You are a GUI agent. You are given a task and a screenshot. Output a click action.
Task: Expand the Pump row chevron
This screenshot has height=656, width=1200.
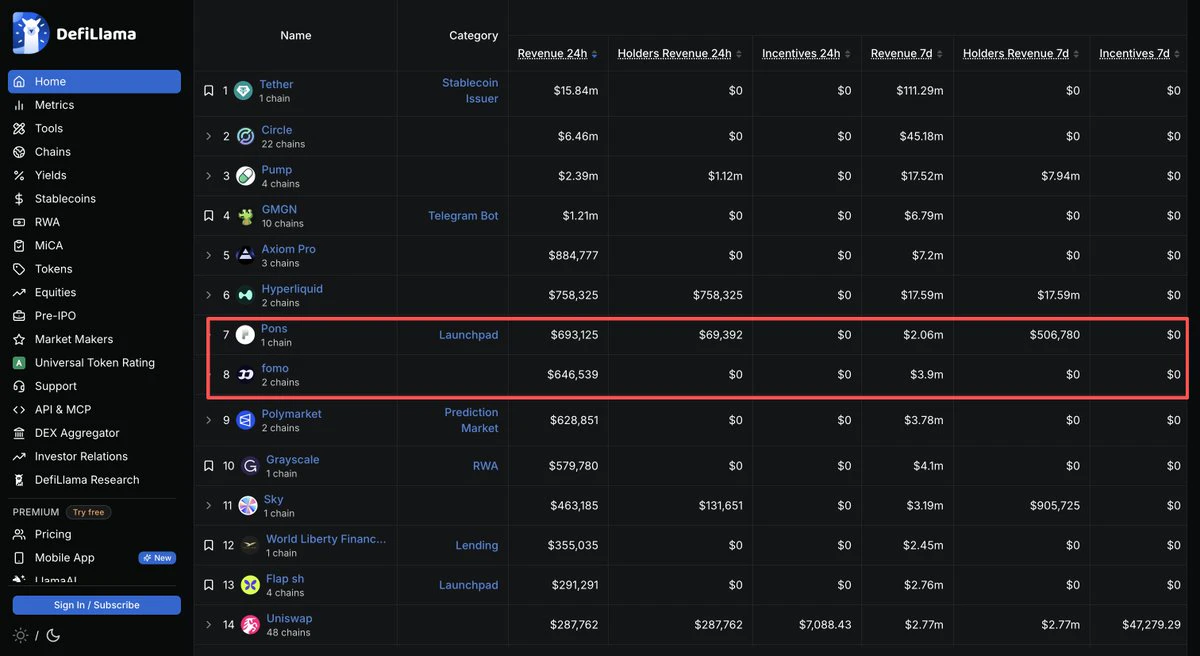point(209,176)
